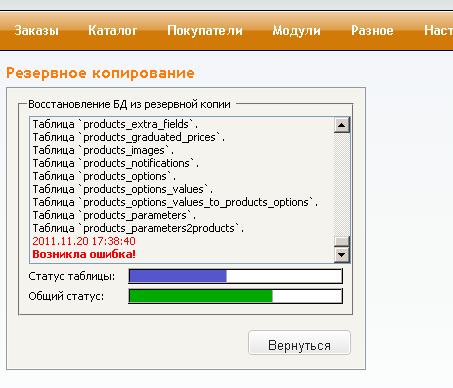453x388 pixels.
Task: Click the log scrollbar thumb
Action: click(x=342, y=241)
